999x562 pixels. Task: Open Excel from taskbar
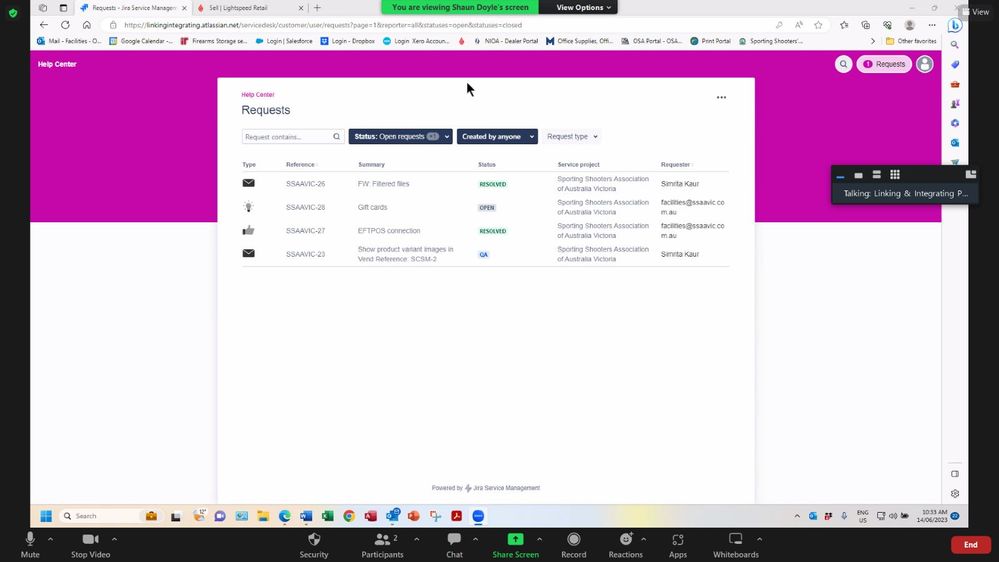(327, 515)
